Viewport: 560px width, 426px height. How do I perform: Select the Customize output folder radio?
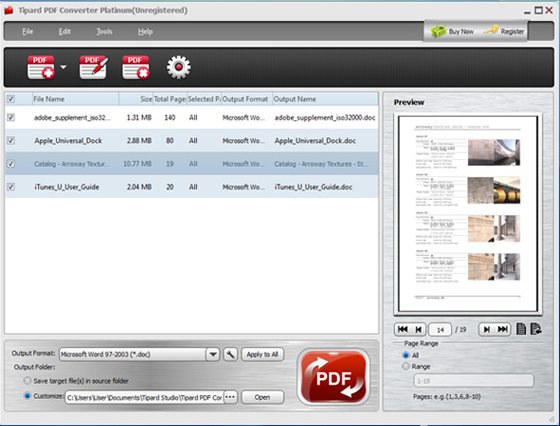point(27,396)
